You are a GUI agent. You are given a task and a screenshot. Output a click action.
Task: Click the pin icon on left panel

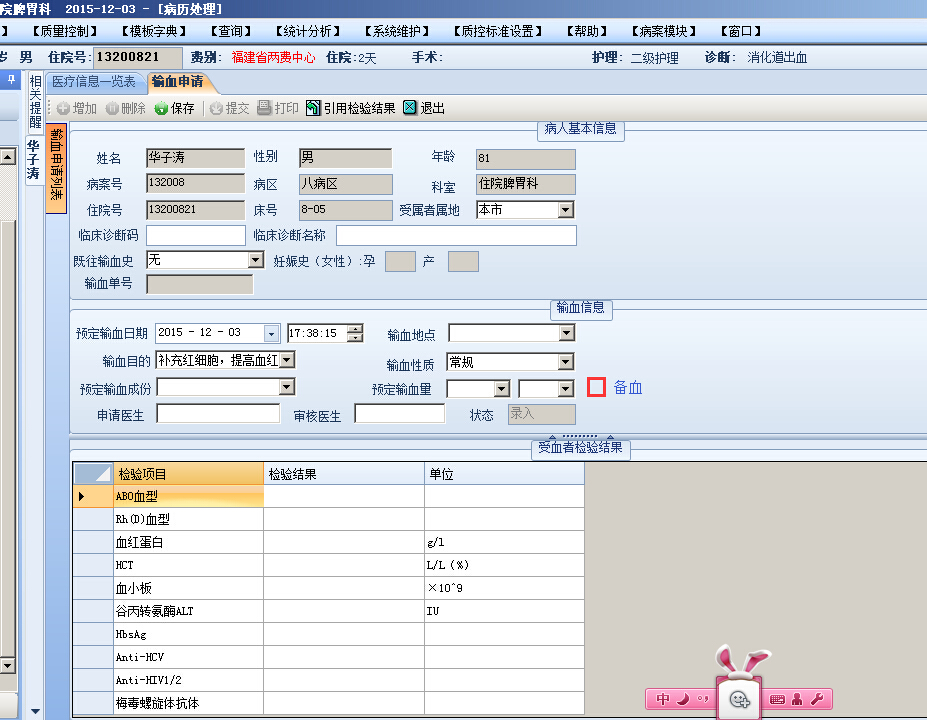point(11,79)
